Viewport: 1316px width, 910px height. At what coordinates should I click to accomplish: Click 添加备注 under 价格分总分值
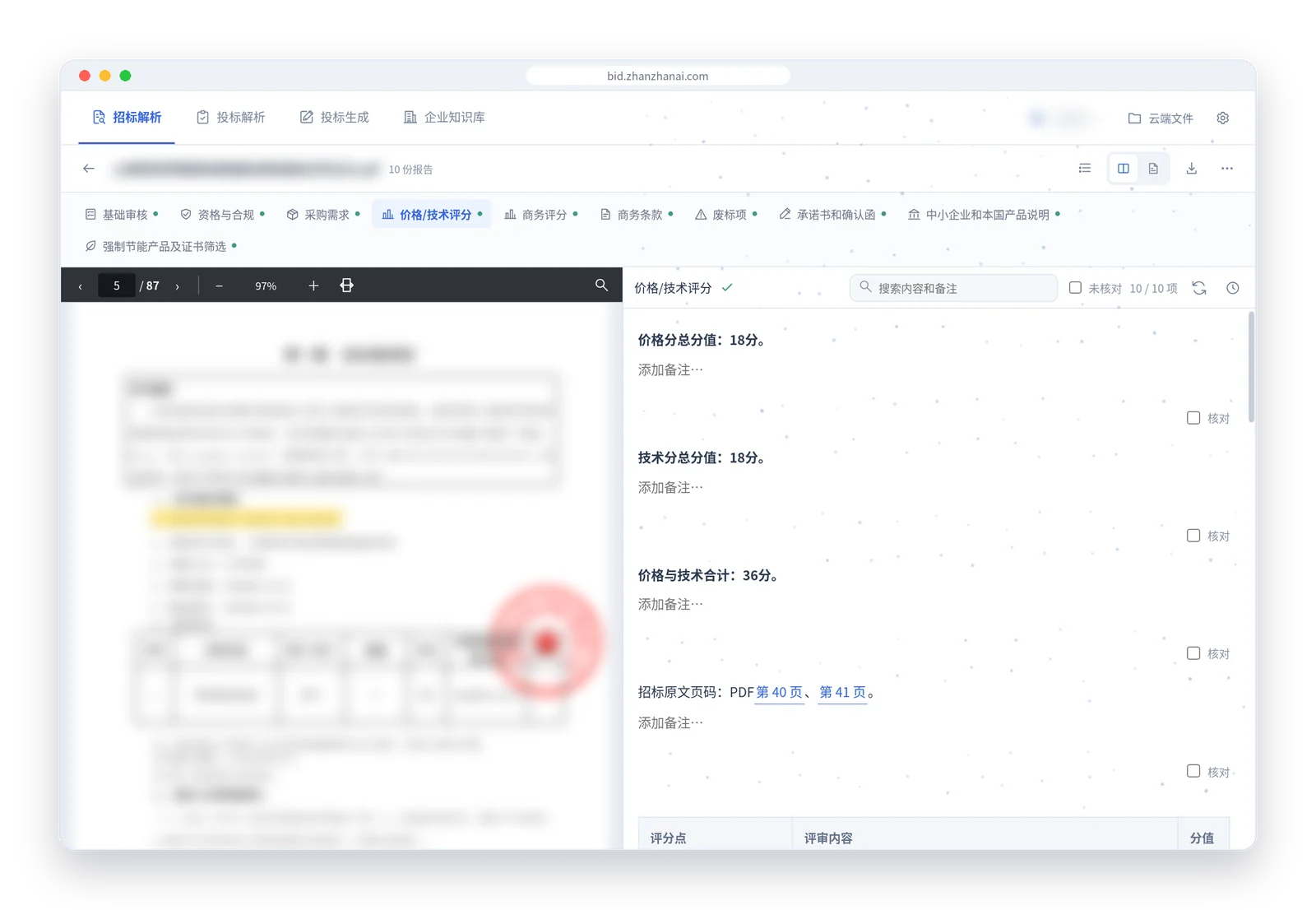pos(670,370)
